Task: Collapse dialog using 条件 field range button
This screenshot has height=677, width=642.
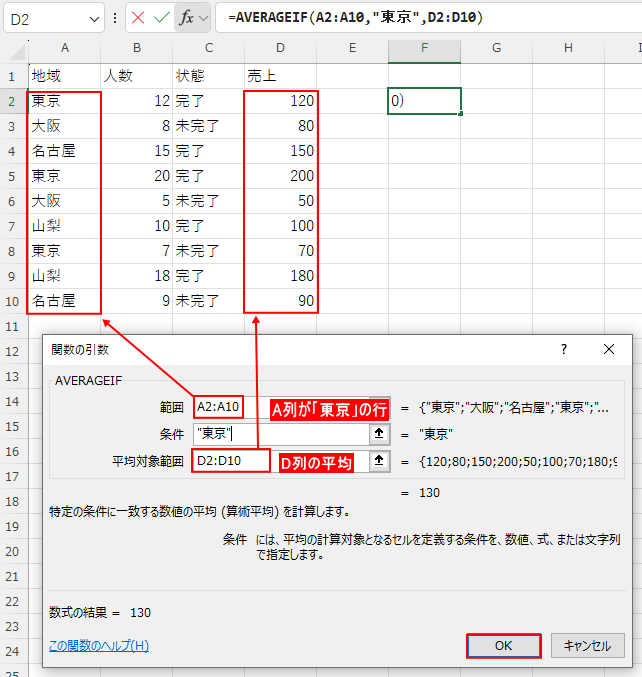Action: (x=379, y=434)
